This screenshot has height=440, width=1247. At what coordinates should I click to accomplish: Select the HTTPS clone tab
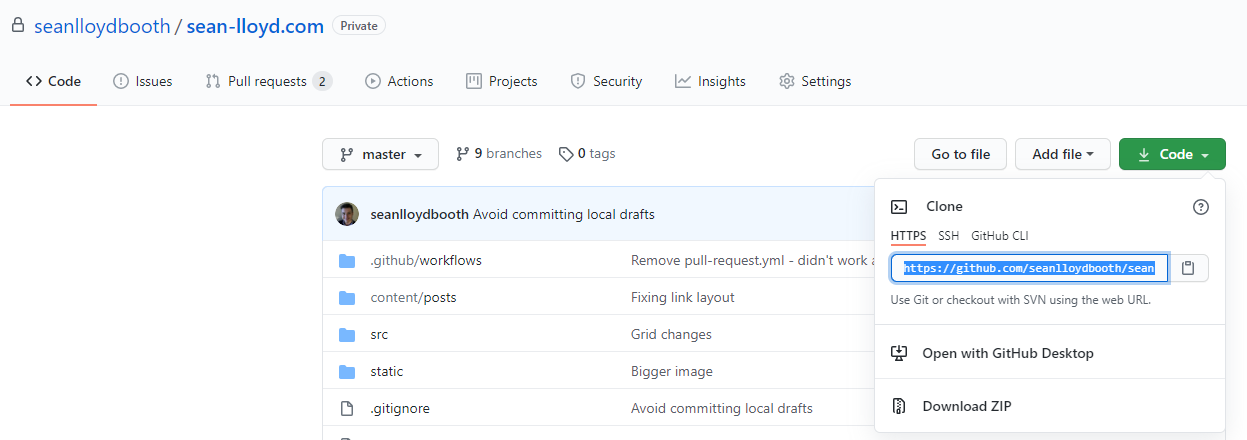coord(908,236)
